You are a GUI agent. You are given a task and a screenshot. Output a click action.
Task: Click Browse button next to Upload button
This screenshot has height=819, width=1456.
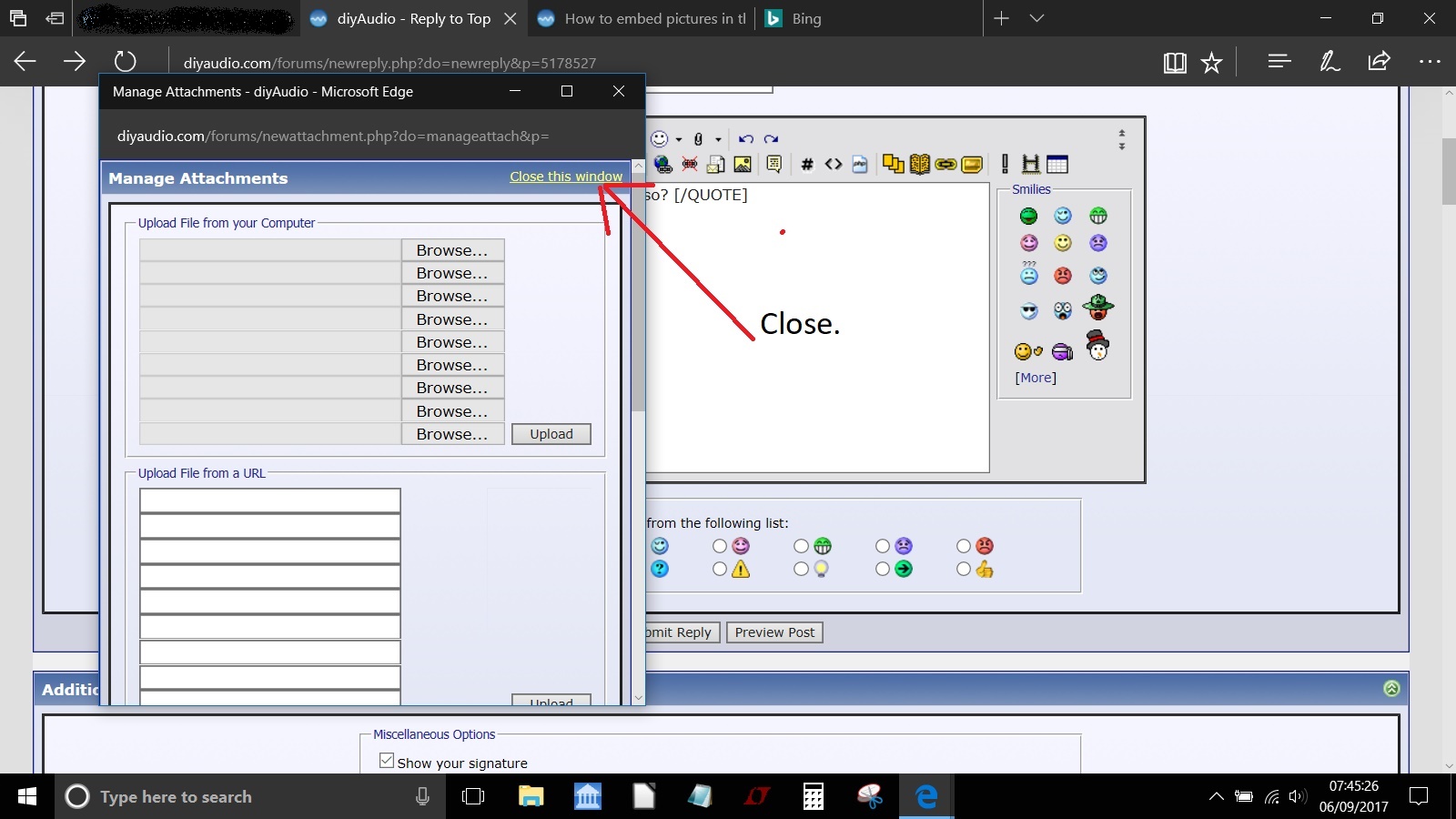(452, 434)
